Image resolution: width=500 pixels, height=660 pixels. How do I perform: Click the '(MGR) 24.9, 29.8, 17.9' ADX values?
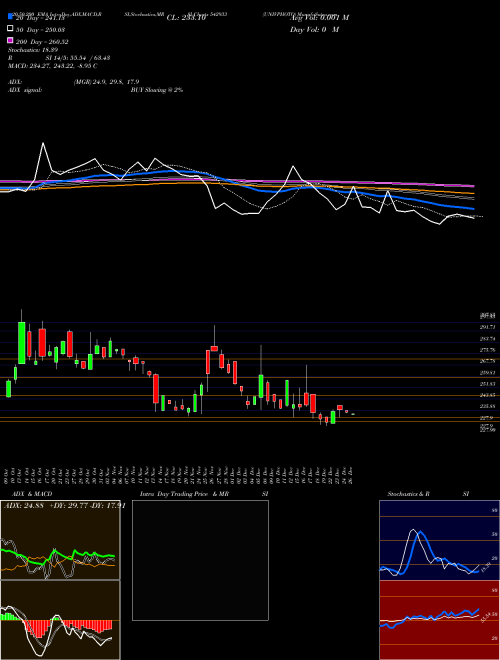(x=106, y=82)
